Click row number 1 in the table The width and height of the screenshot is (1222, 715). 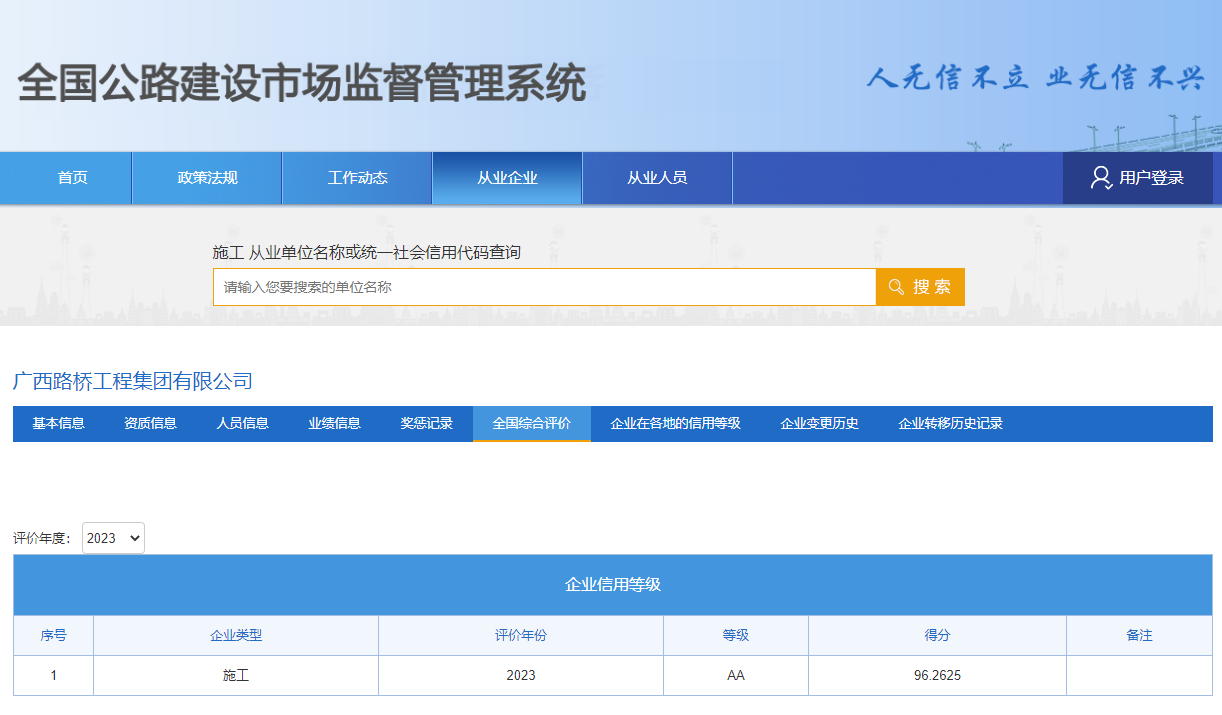pyautogui.click(x=52, y=675)
